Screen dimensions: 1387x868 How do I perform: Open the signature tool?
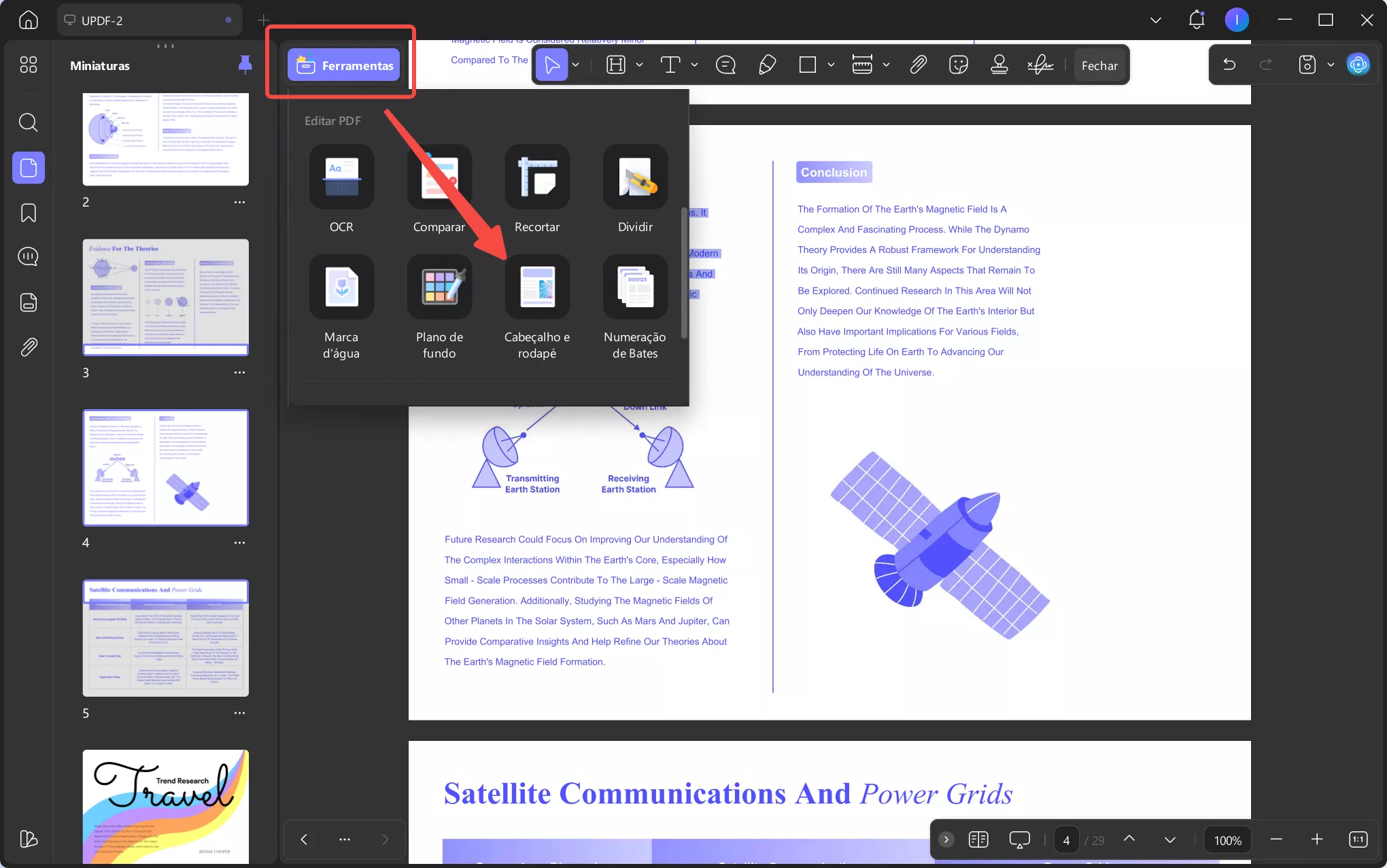[1040, 65]
